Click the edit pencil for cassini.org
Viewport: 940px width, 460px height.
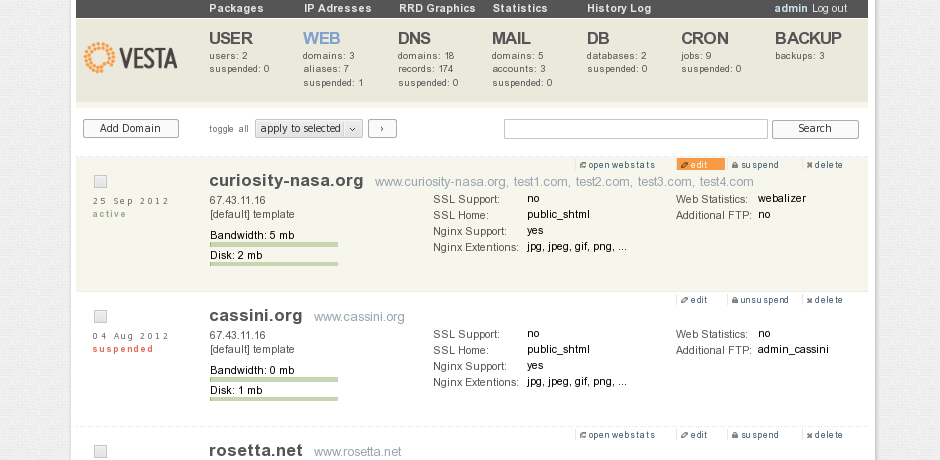click(x=694, y=300)
